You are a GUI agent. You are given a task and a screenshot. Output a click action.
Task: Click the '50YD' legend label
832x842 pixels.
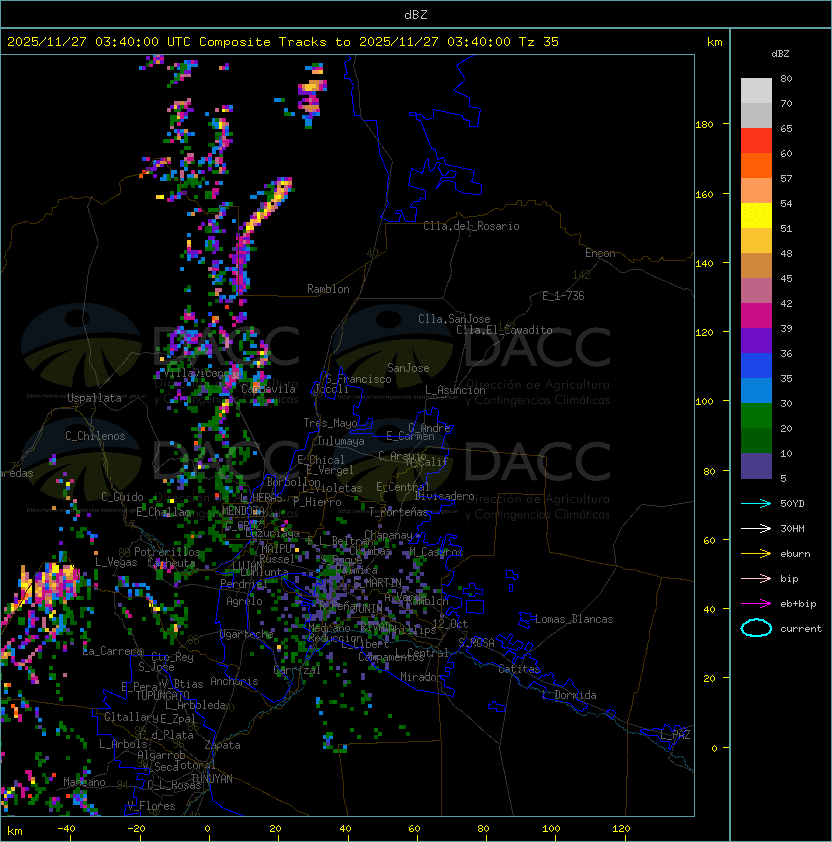[792, 504]
